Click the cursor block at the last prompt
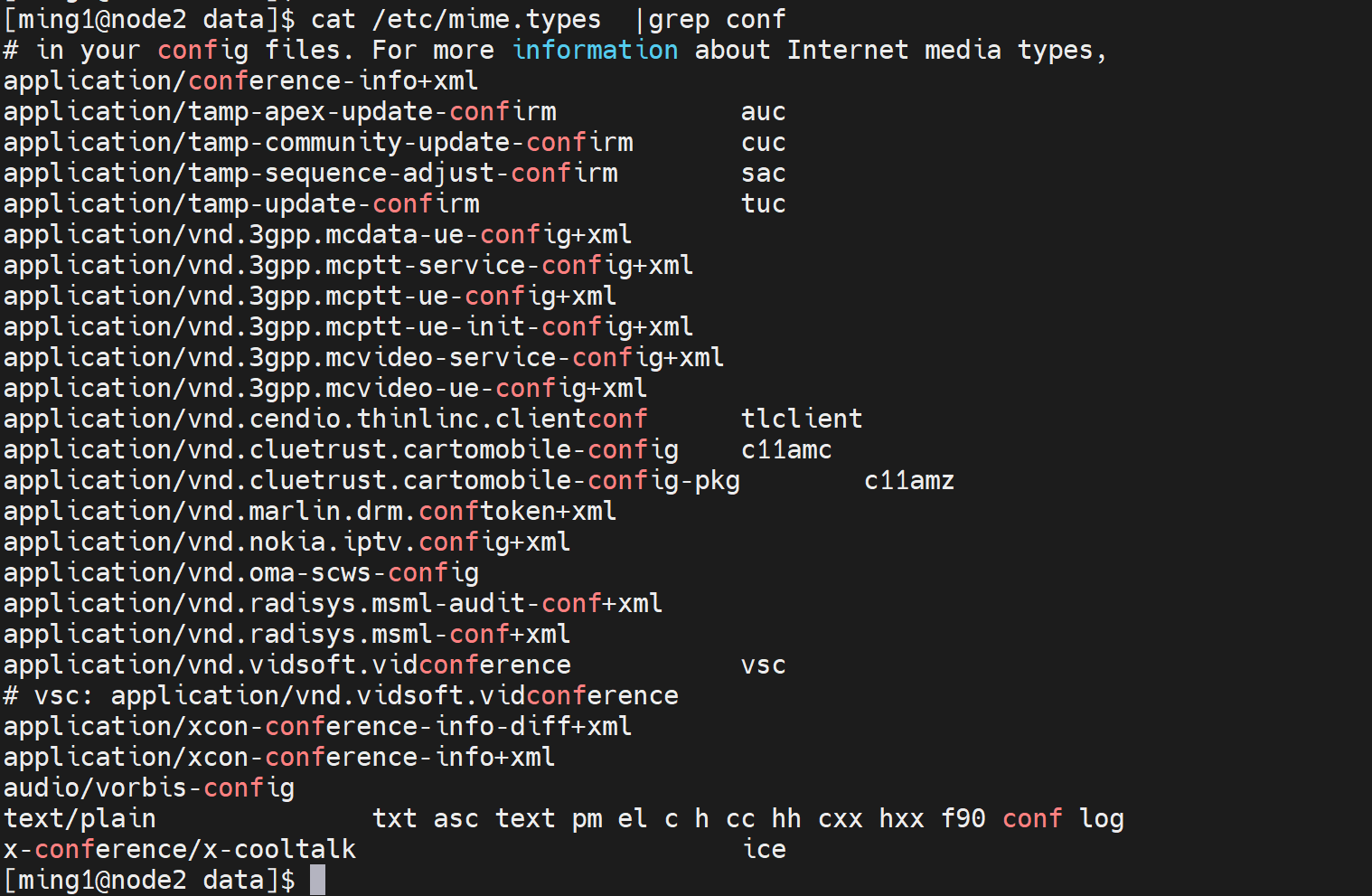1372x896 pixels. (x=317, y=880)
